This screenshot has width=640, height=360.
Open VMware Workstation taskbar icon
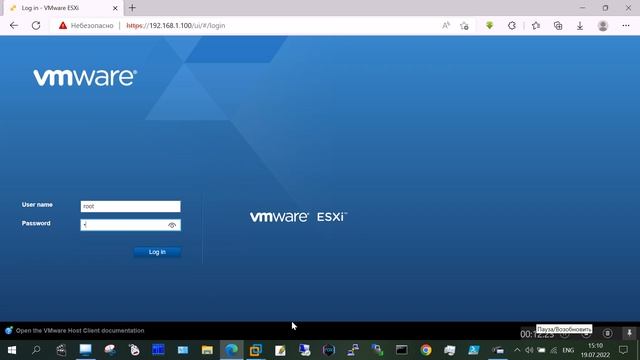(256, 350)
